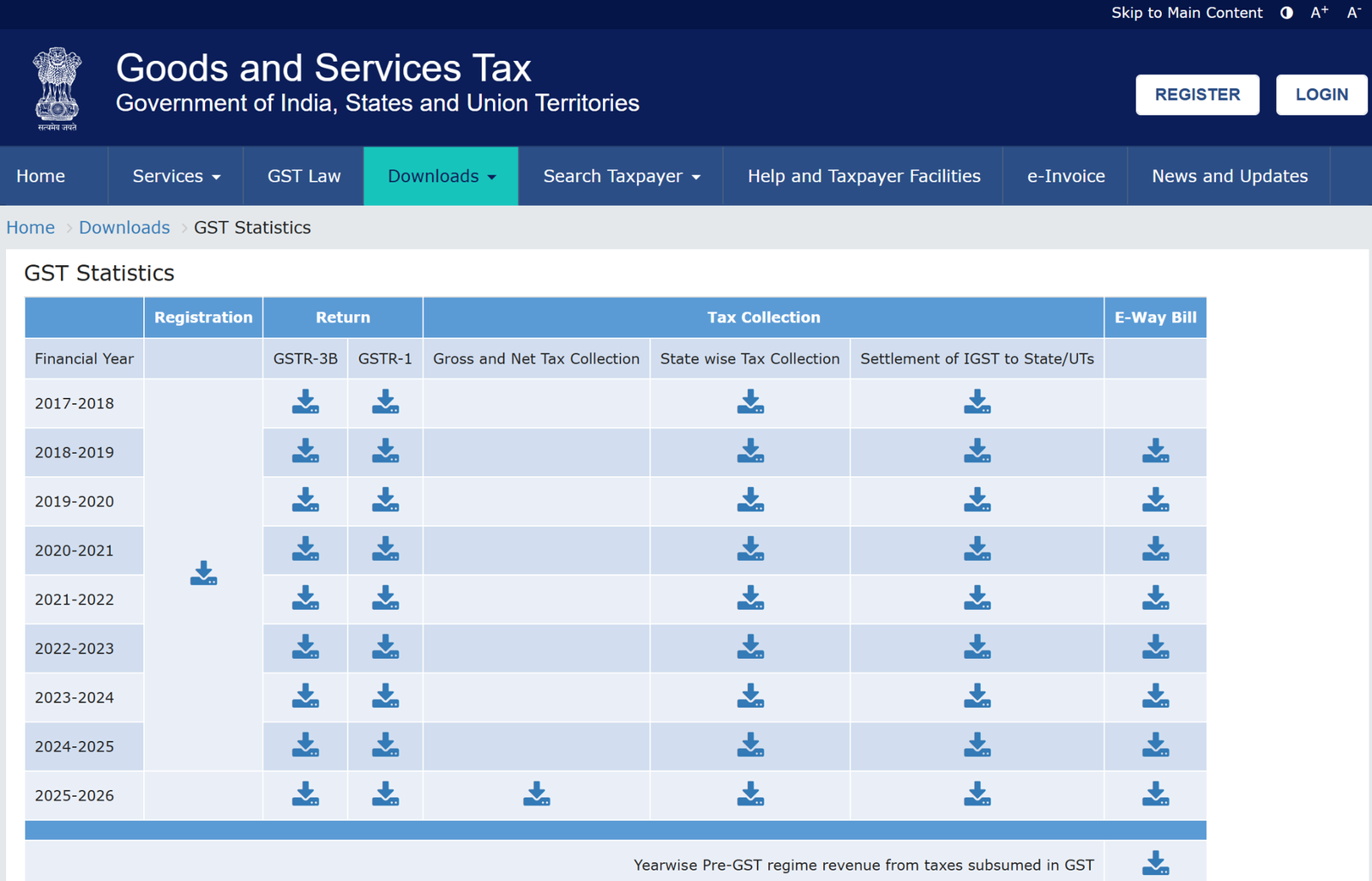The height and width of the screenshot is (881, 1372).
Task: Toggle the high contrast display mode
Action: (1285, 13)
